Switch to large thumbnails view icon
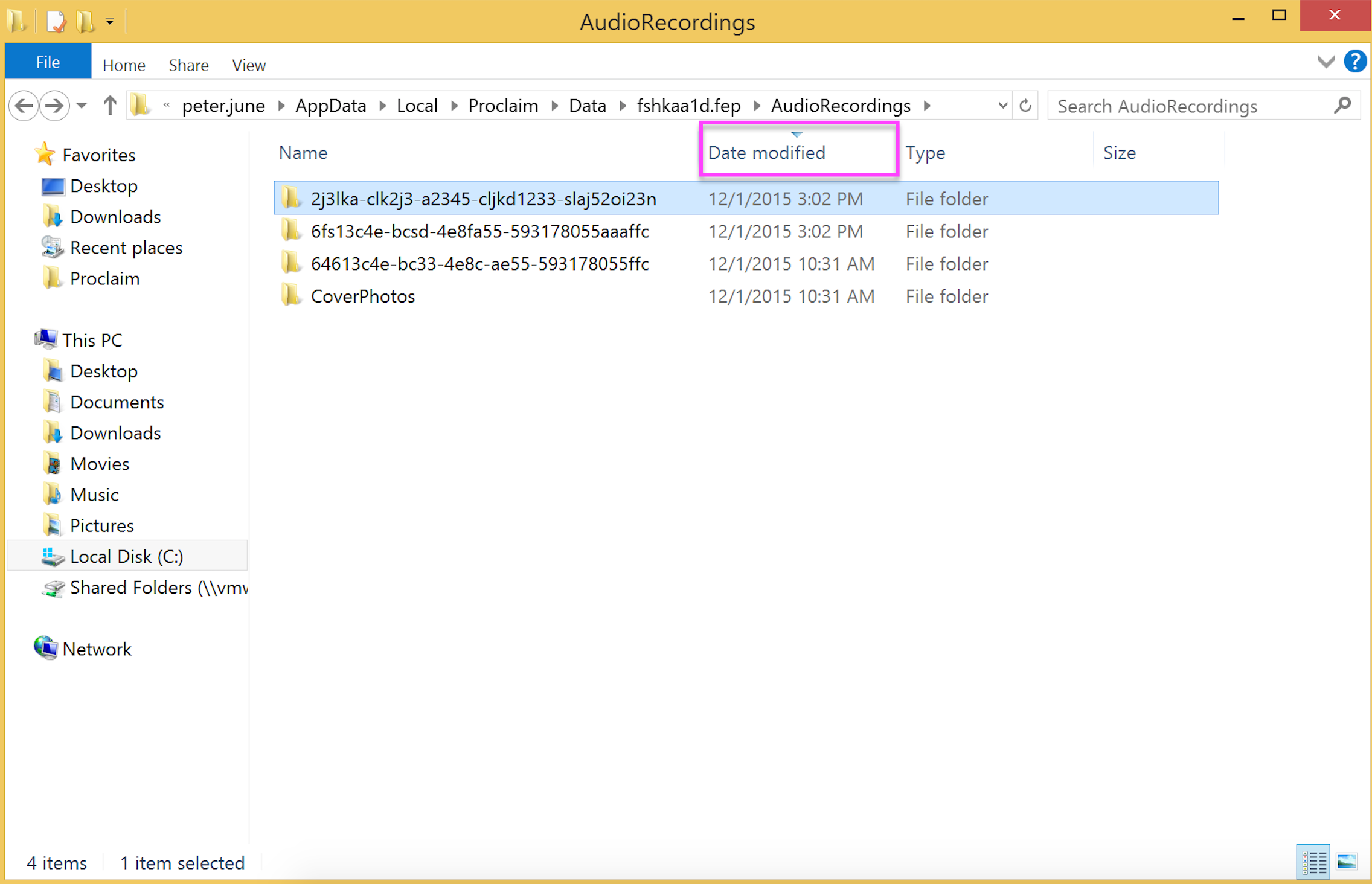This screenshot has width=1372, height=884. (x=1347, y=862)
